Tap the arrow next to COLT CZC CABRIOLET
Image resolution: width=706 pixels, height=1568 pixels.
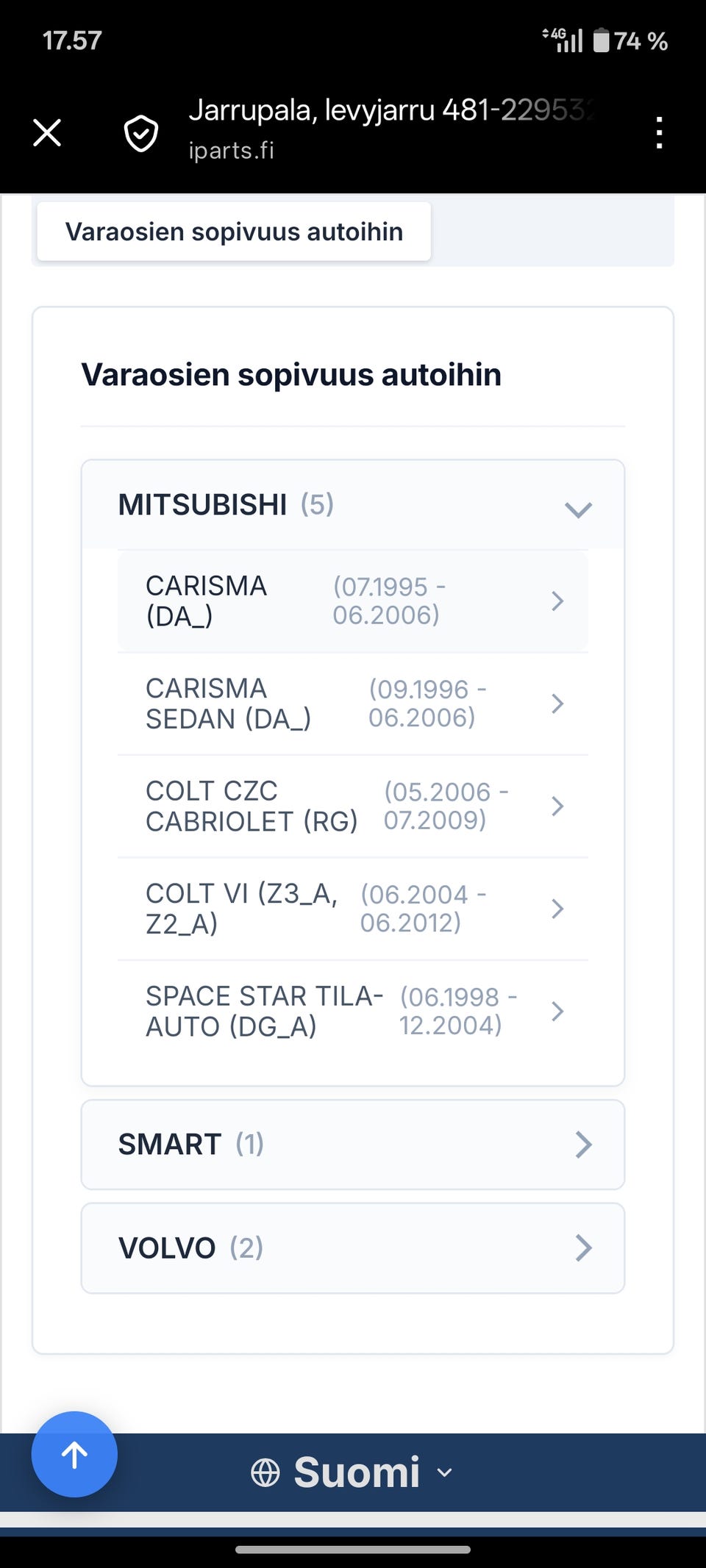[x=557, y=806]
